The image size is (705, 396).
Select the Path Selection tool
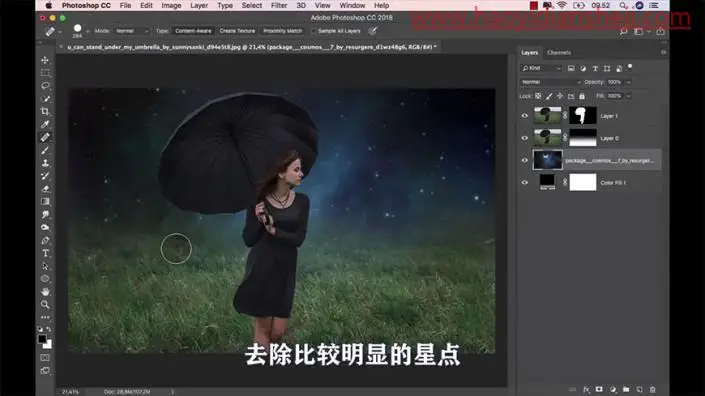[45, 266]
